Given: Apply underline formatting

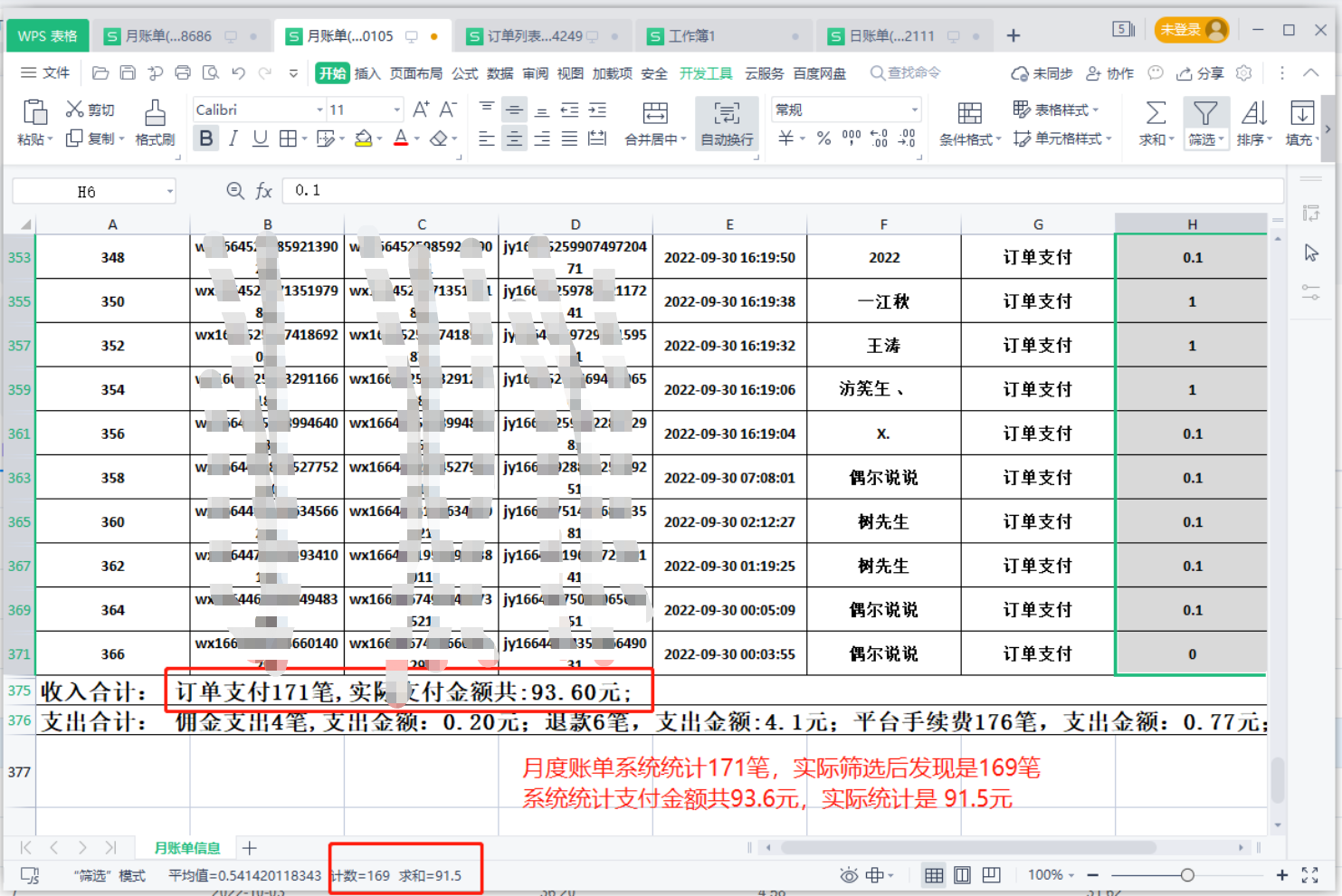Looking at the screenshot, I should 261,138.
